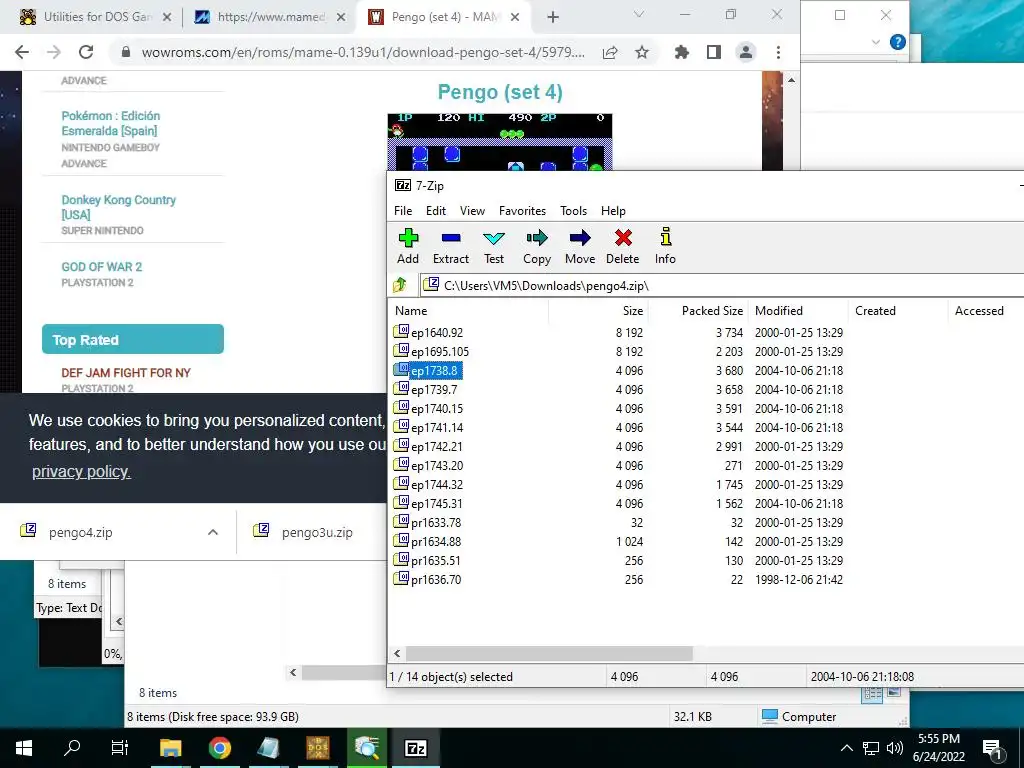Click the wowroms.com URL in the address bar
Screen dimensions: 1024x768
click(x=362, y=52)
